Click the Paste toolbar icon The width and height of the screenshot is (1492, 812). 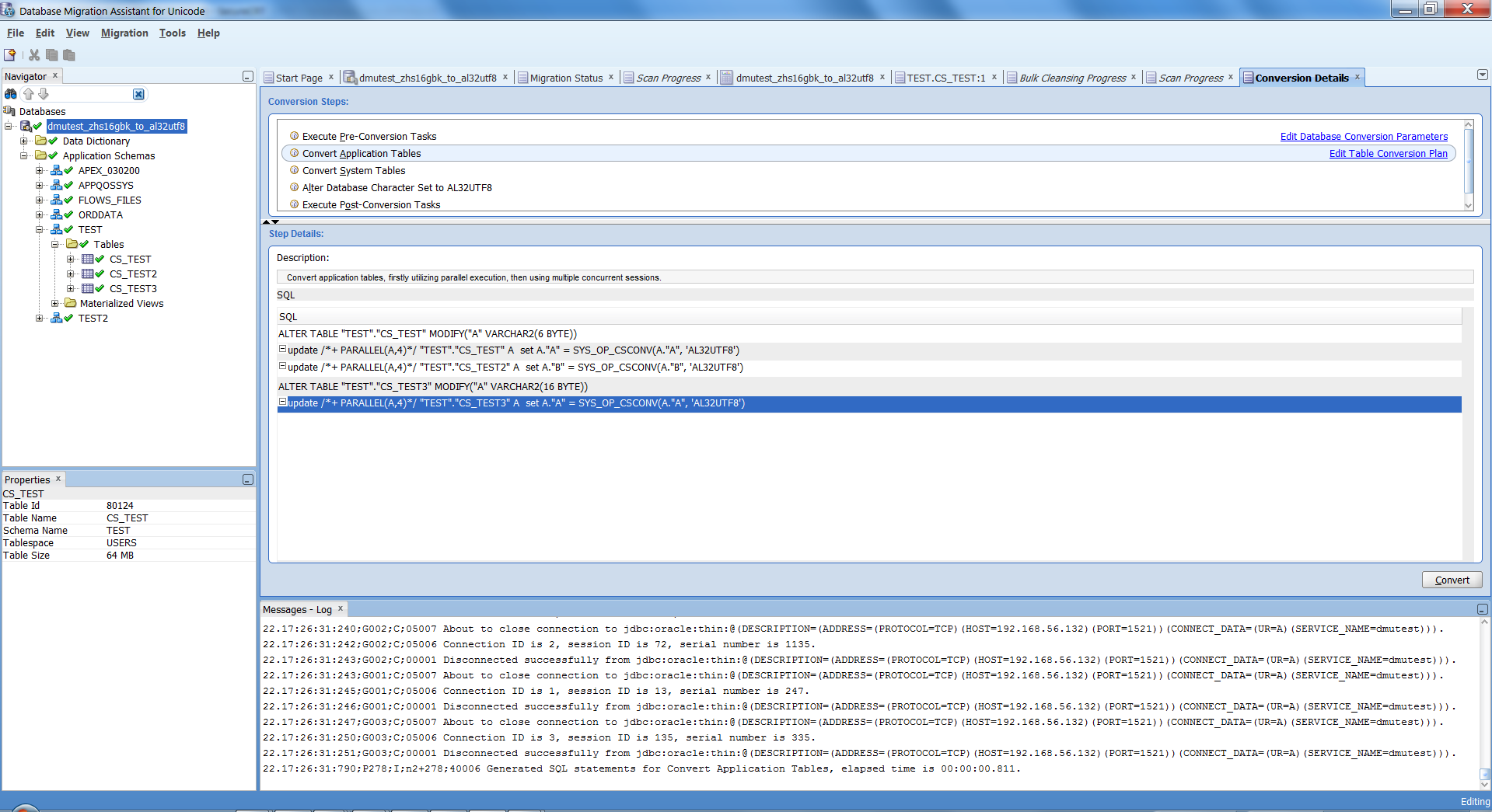coord(69,55)
